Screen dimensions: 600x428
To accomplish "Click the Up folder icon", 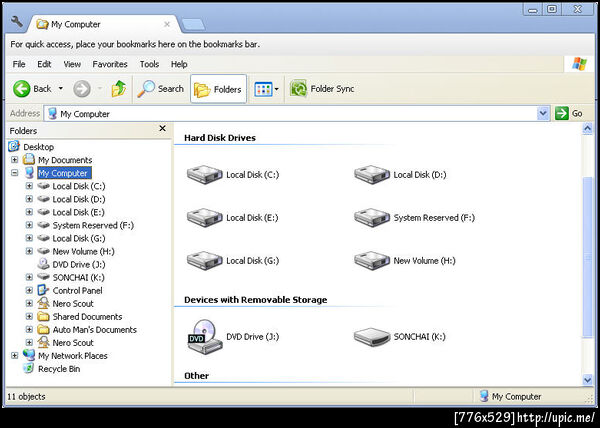I will (x=119, y=89).
